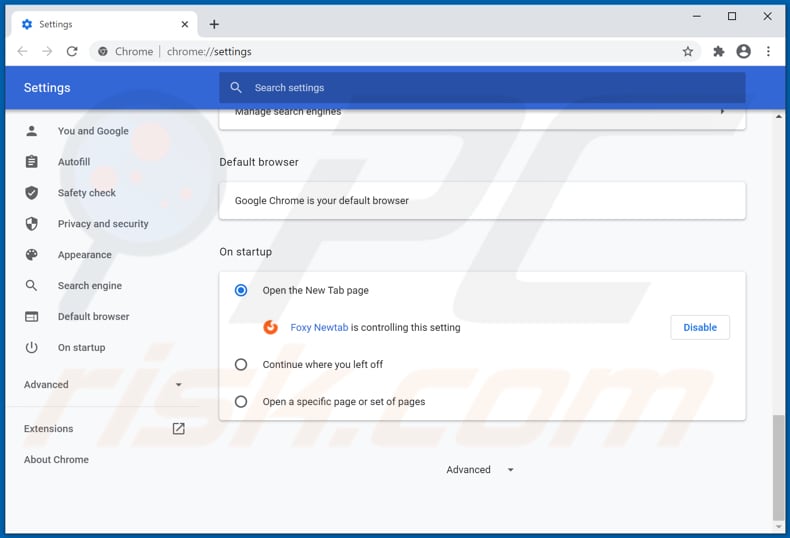Jump to On startup section
790x538 pixels.
click(x=82, y=348)
